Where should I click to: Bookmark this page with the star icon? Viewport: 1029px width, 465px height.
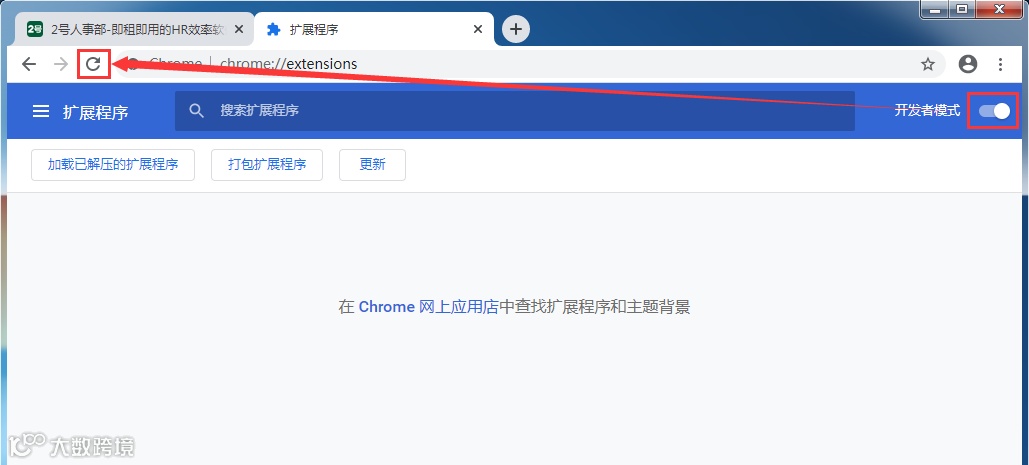click(927, 64)
